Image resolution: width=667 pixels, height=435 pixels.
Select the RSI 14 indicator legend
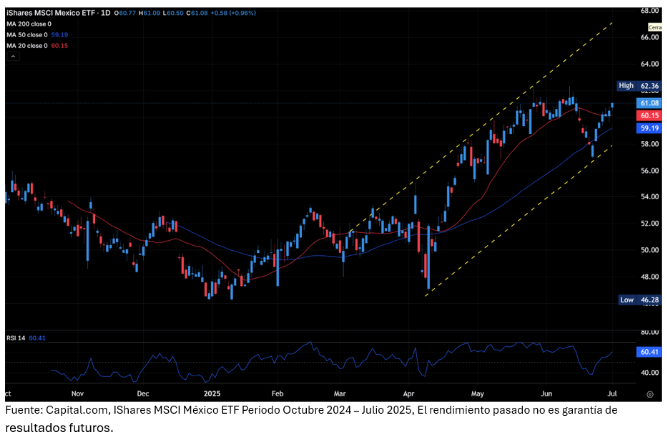point(26,338)
